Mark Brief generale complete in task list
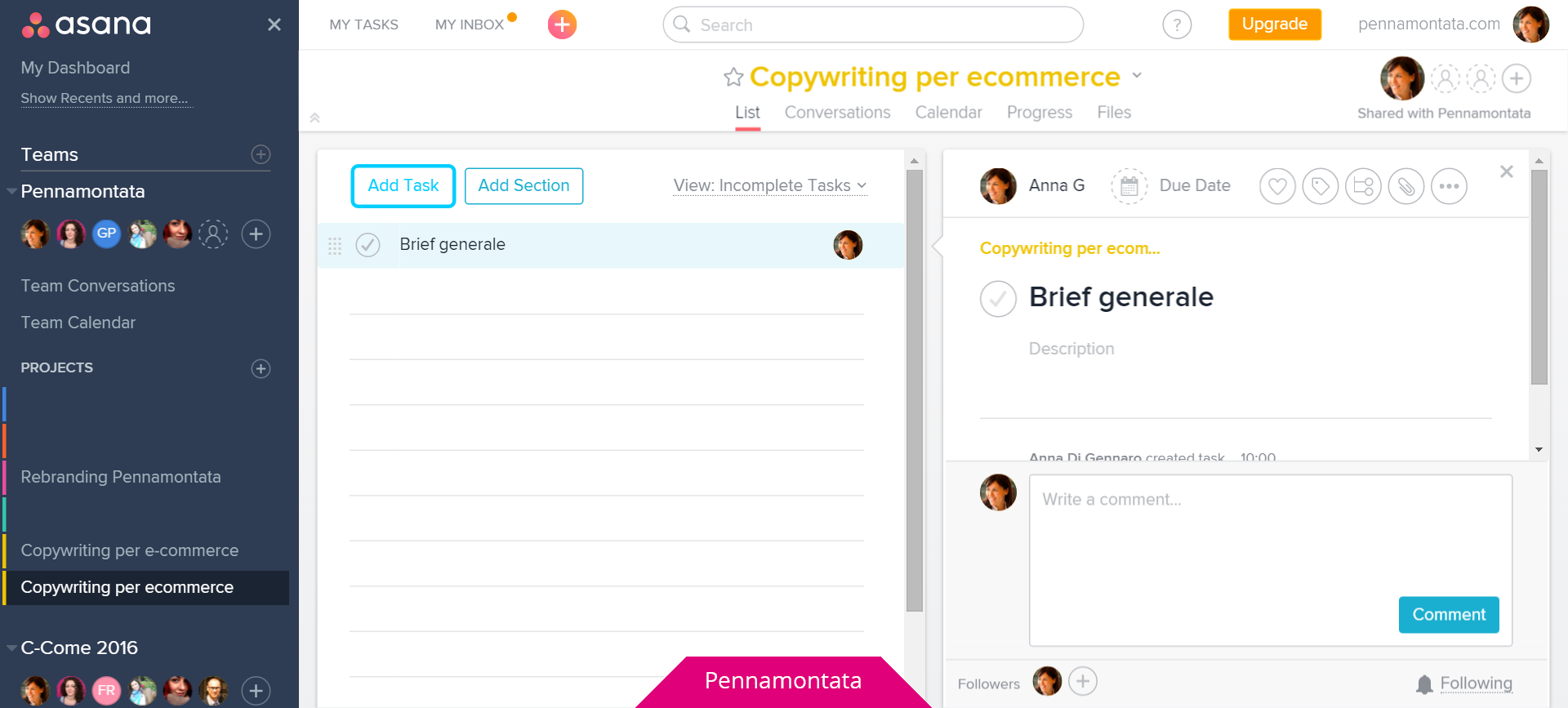 click(368, 245)
